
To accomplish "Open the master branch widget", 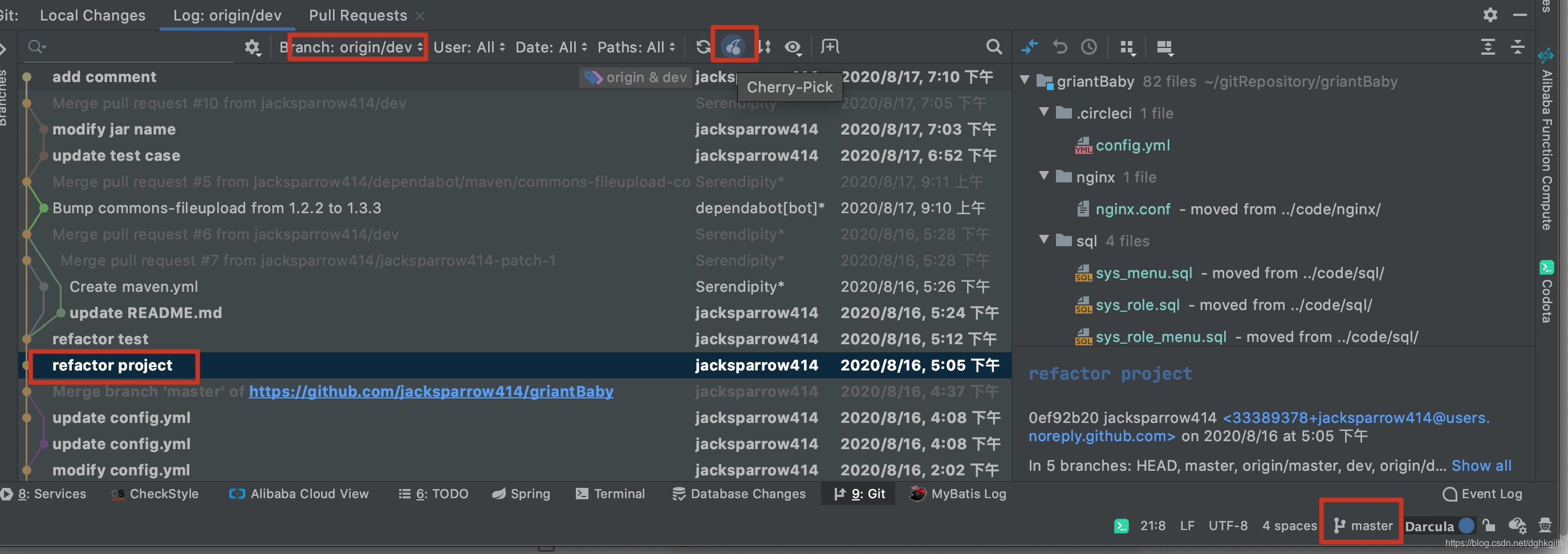I will [x=1362, y=526].
